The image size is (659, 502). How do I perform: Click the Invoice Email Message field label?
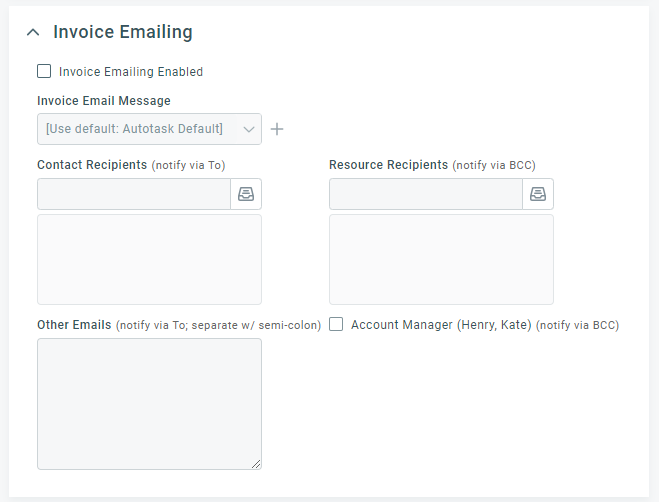[x=104, y=101]
